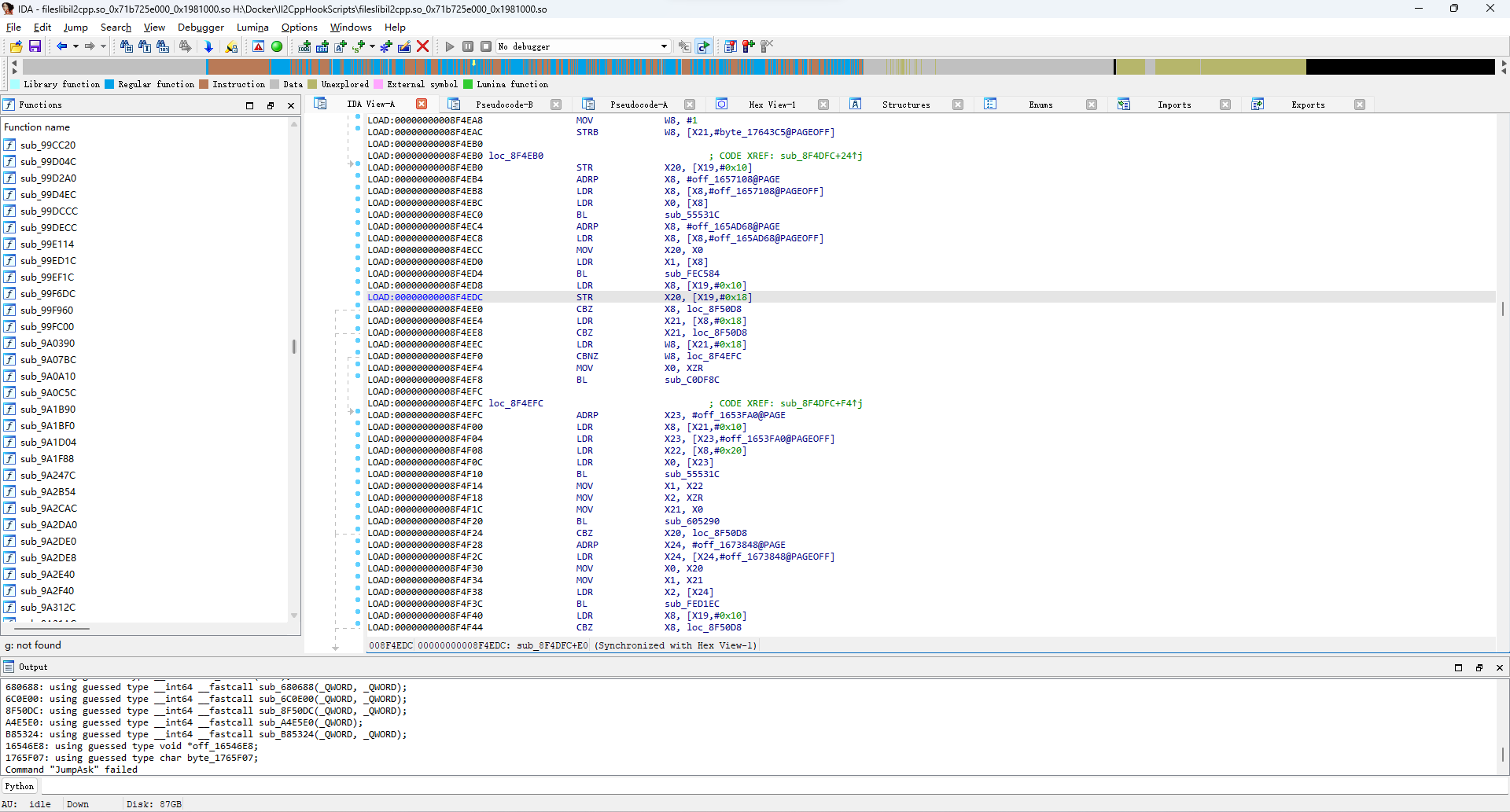Screen dimensions: 1510x812
Task: Float the Functions panel
Action: click(271, 105)
